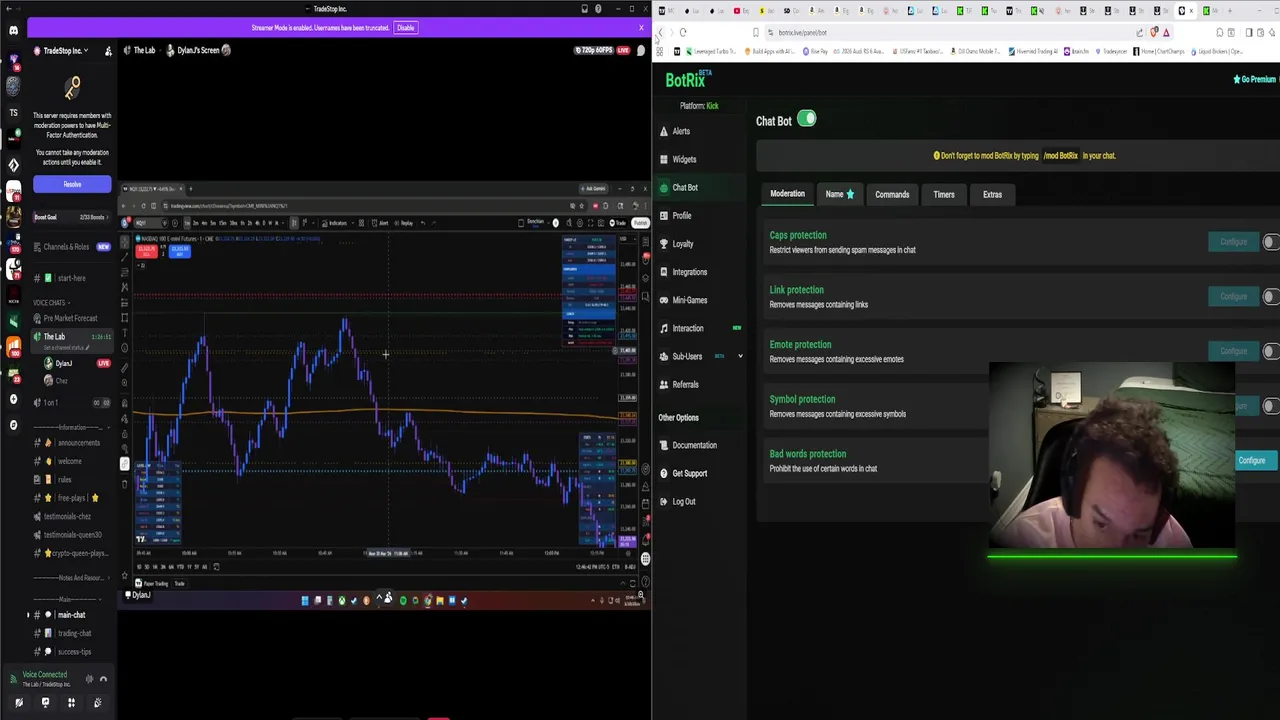Open Get Support in the BotRix sidebar
The width and height of the screenshot is (1280, 720).
click(689, 473)
